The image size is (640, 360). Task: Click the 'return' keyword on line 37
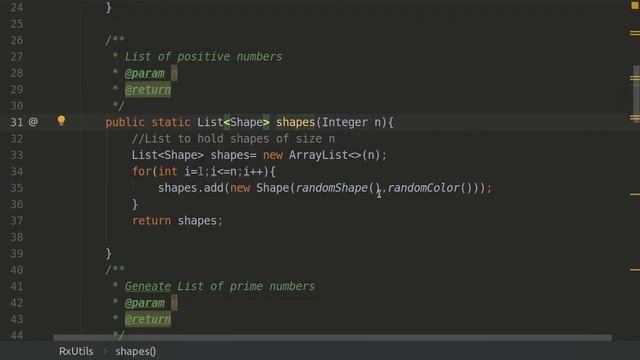[x=151, y=221]
